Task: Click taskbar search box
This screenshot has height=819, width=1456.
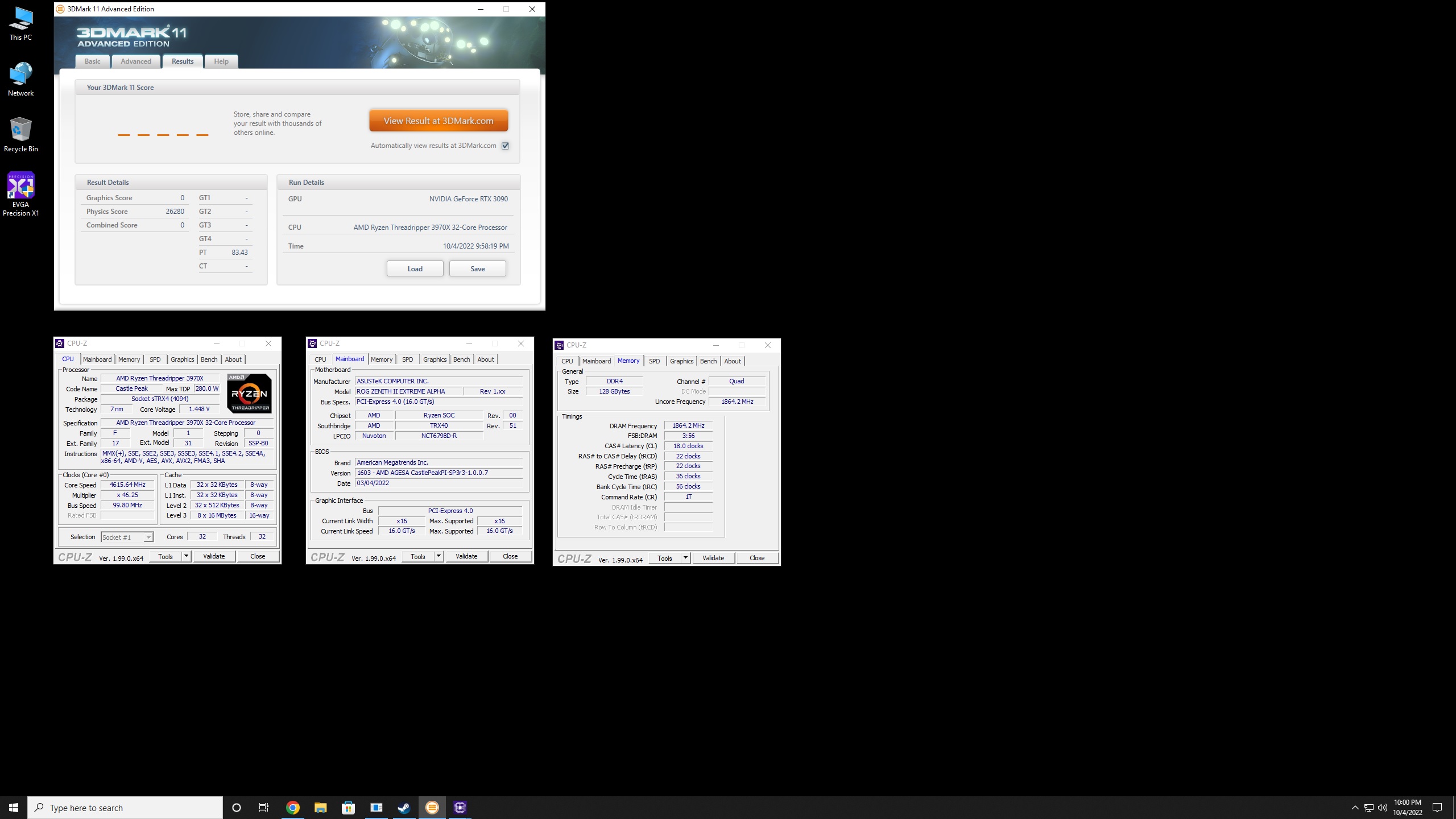Action: (125, 808)
